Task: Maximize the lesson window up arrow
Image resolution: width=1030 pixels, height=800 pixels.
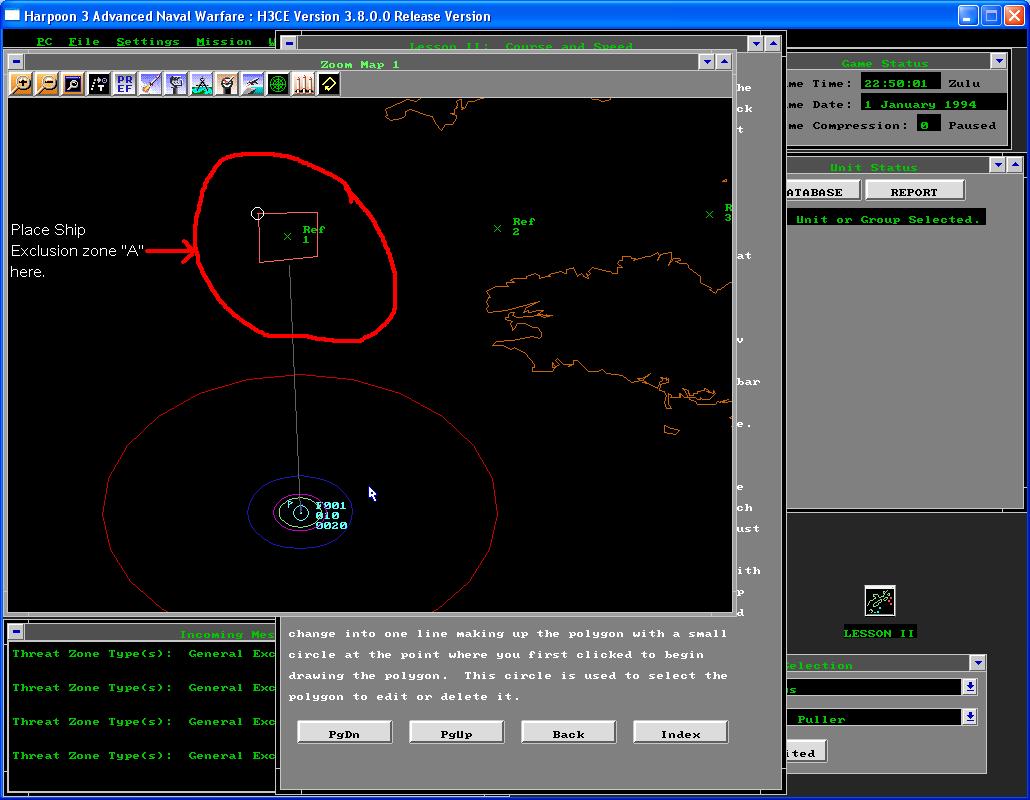Action: 773,43
